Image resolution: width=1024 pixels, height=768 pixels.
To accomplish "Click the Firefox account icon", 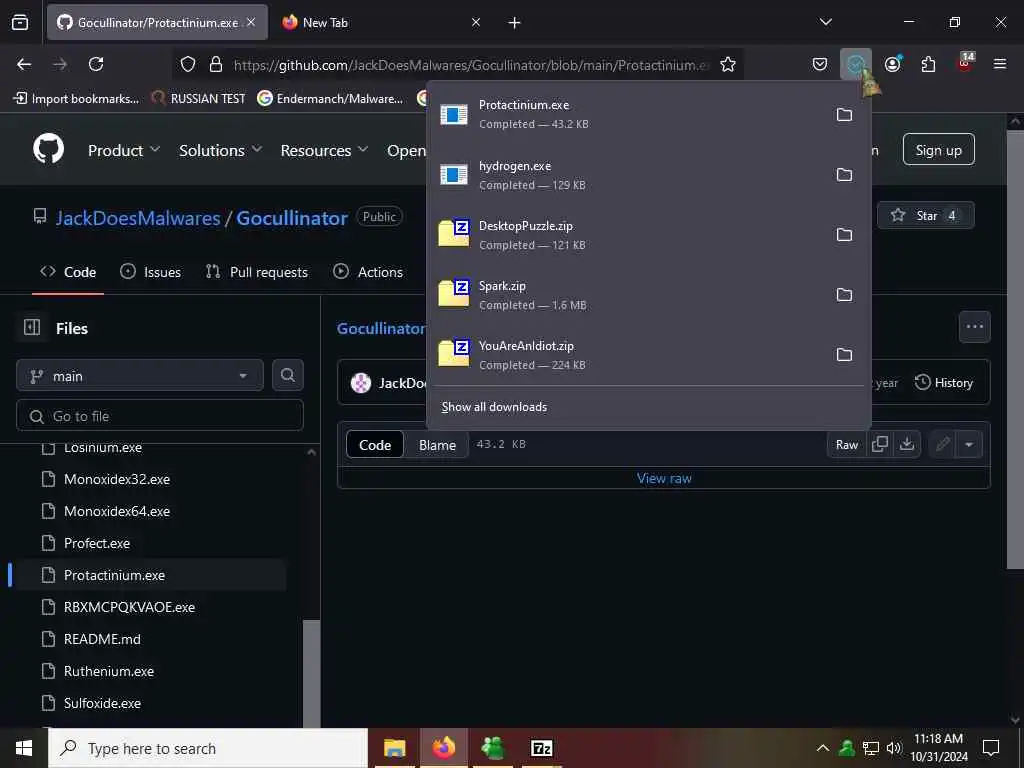I will click(892, 64).
